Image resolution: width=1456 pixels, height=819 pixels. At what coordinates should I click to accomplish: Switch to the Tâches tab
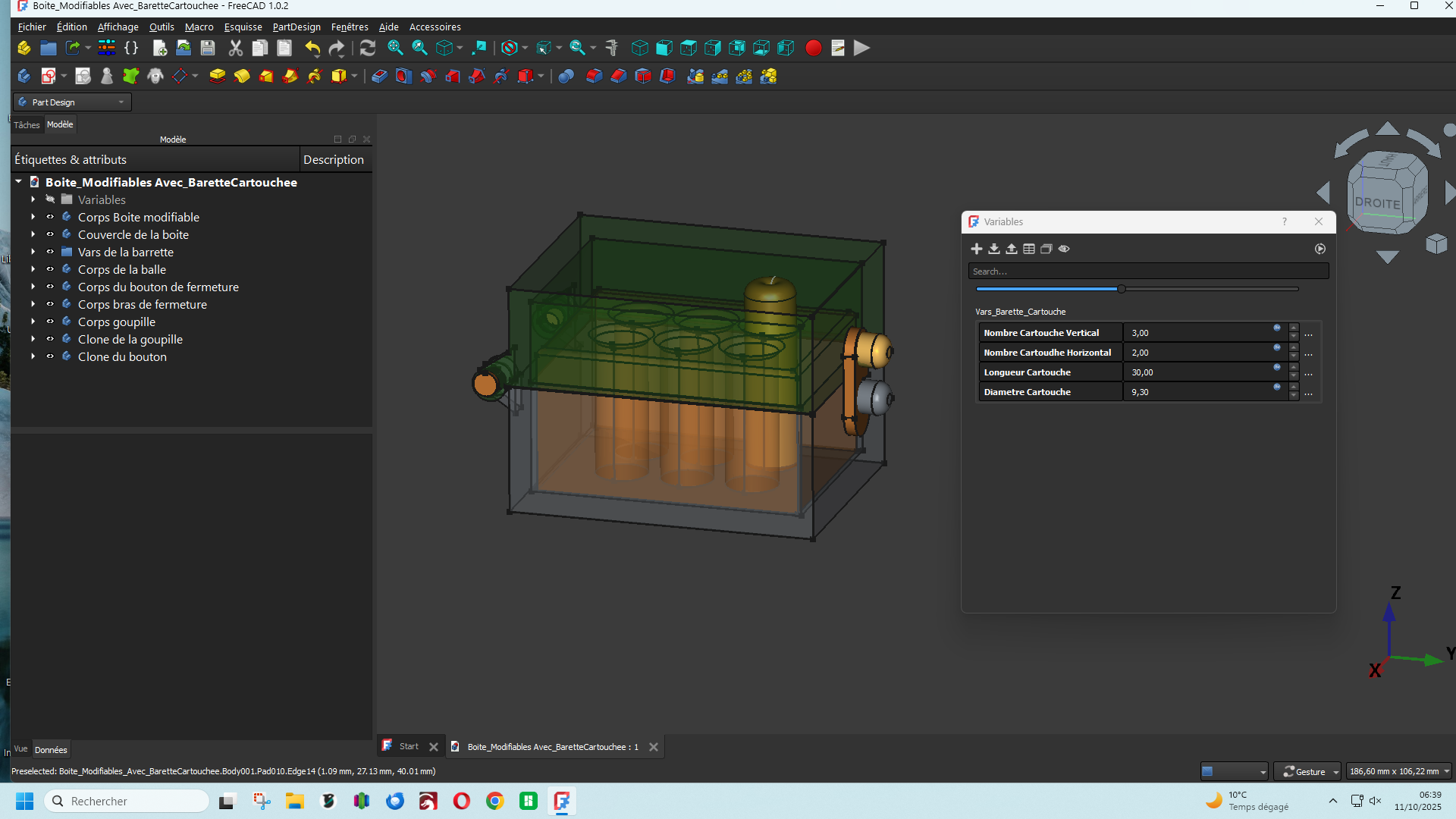(x=27, y=125)
